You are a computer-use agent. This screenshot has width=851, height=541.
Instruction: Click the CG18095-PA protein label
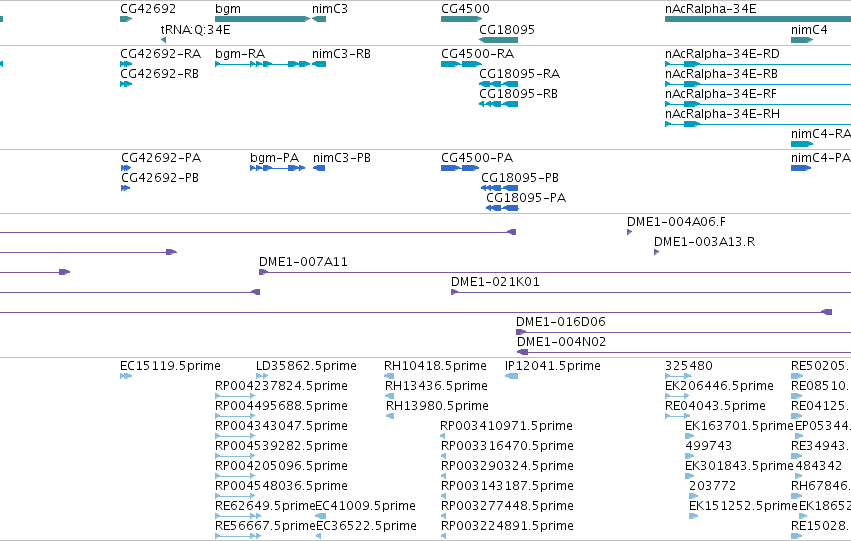(x=526, y=198)
